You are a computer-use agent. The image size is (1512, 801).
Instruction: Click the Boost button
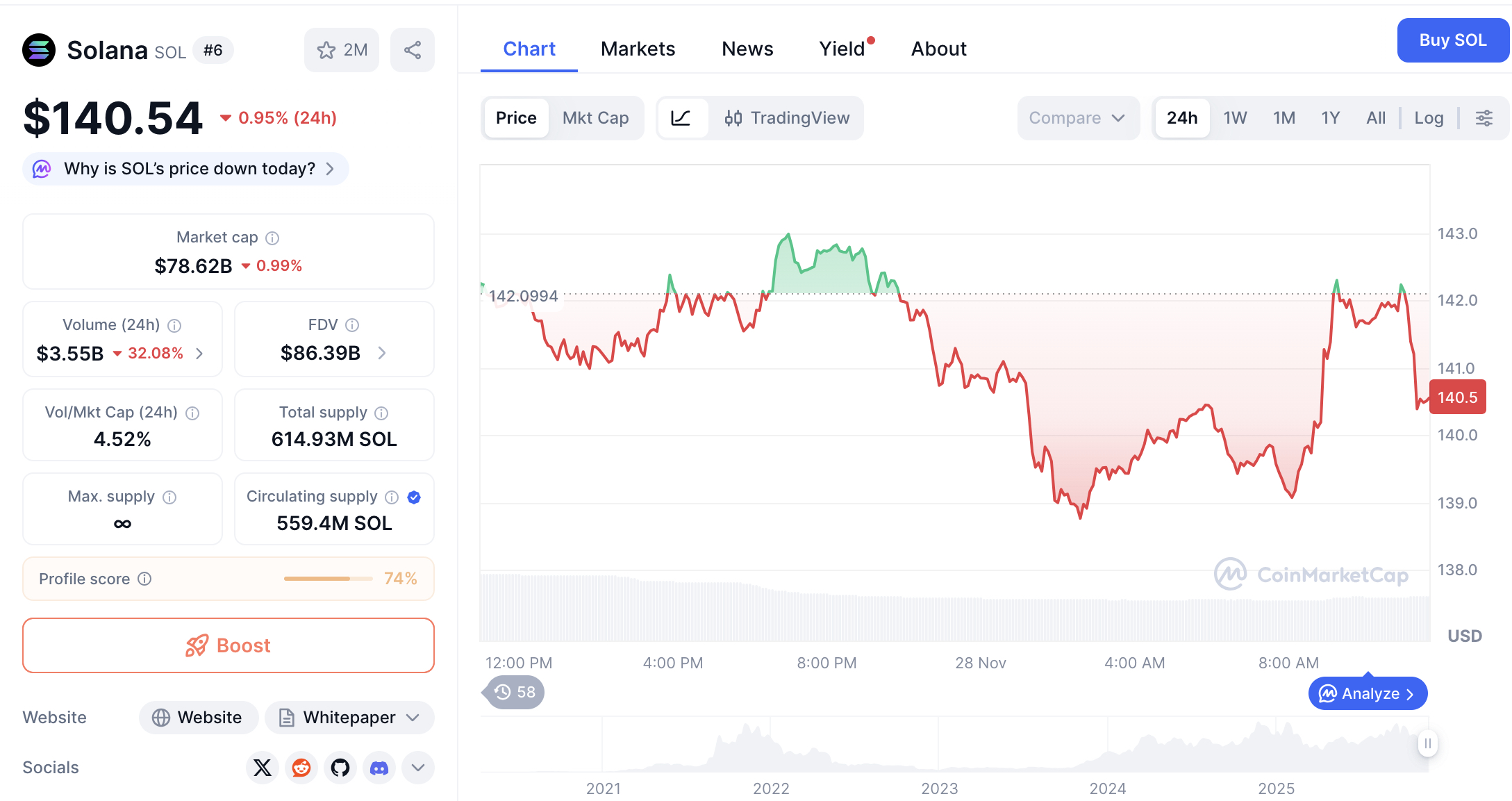pos(229,645)
